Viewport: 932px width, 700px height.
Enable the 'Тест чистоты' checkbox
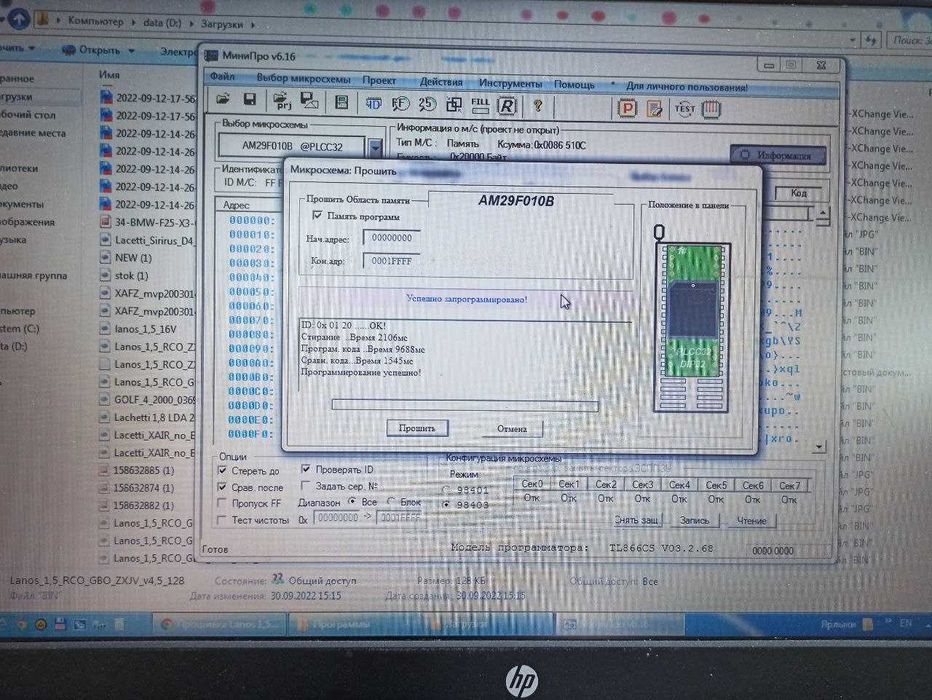[x=222, y=519]
